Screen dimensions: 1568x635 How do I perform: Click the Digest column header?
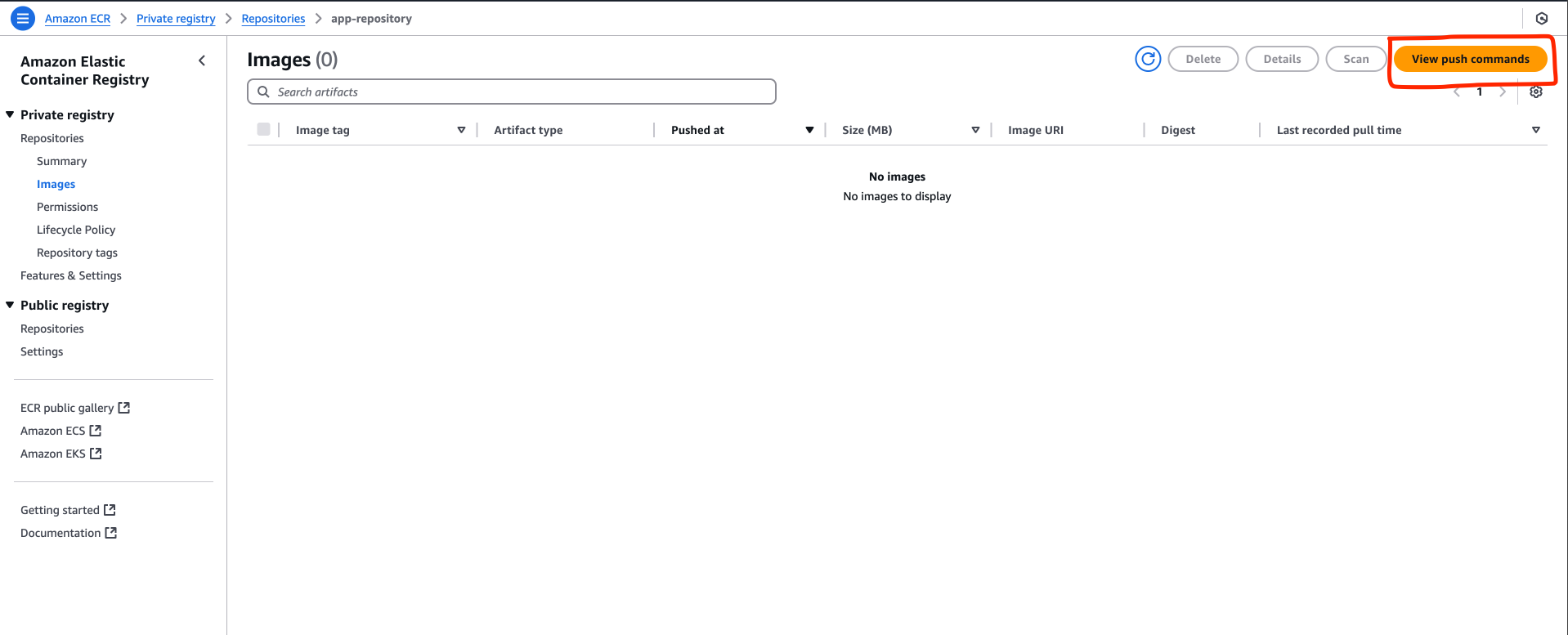point(1178,130)
